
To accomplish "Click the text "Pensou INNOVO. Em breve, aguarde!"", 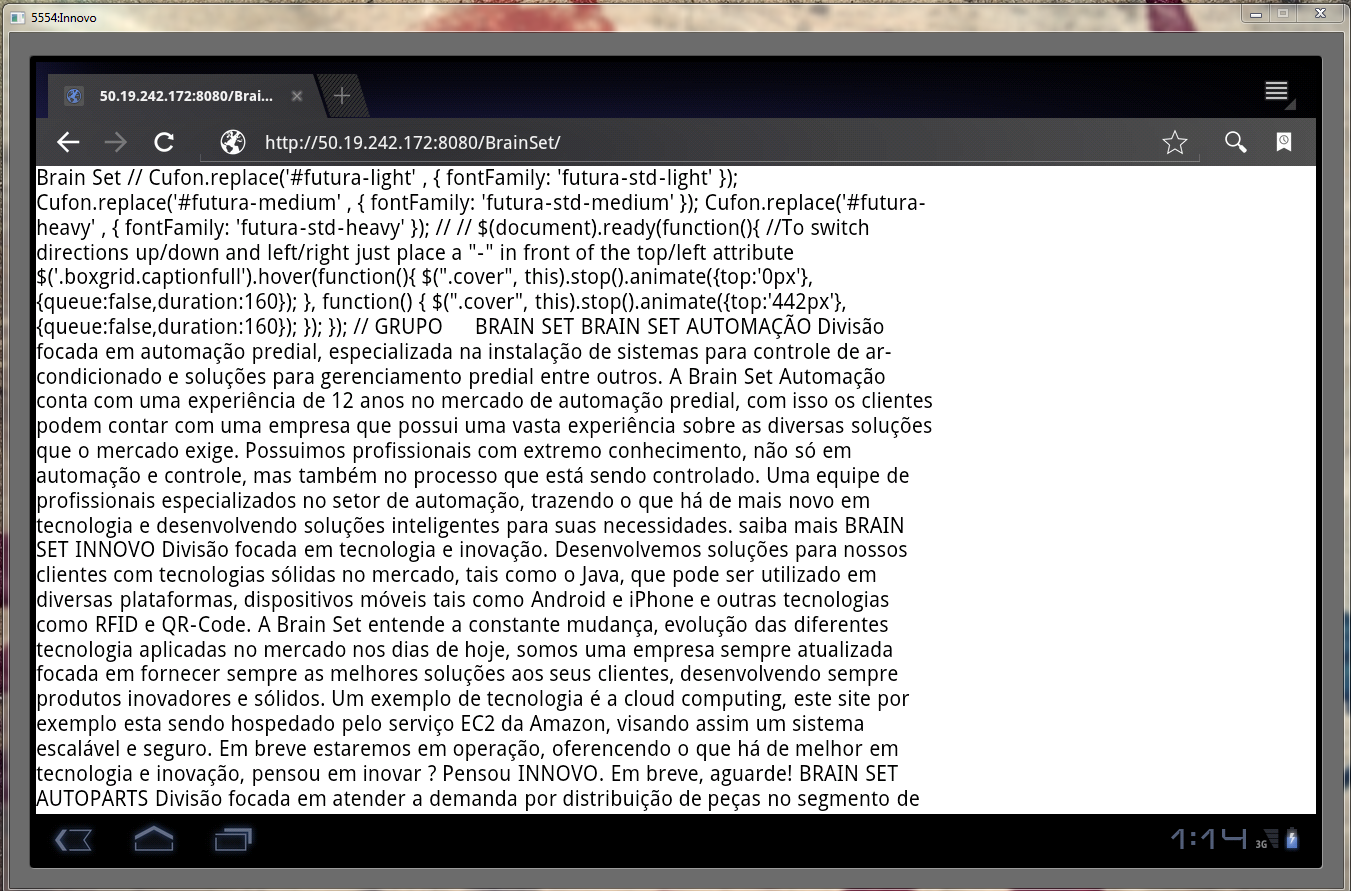I will (617, 774).
